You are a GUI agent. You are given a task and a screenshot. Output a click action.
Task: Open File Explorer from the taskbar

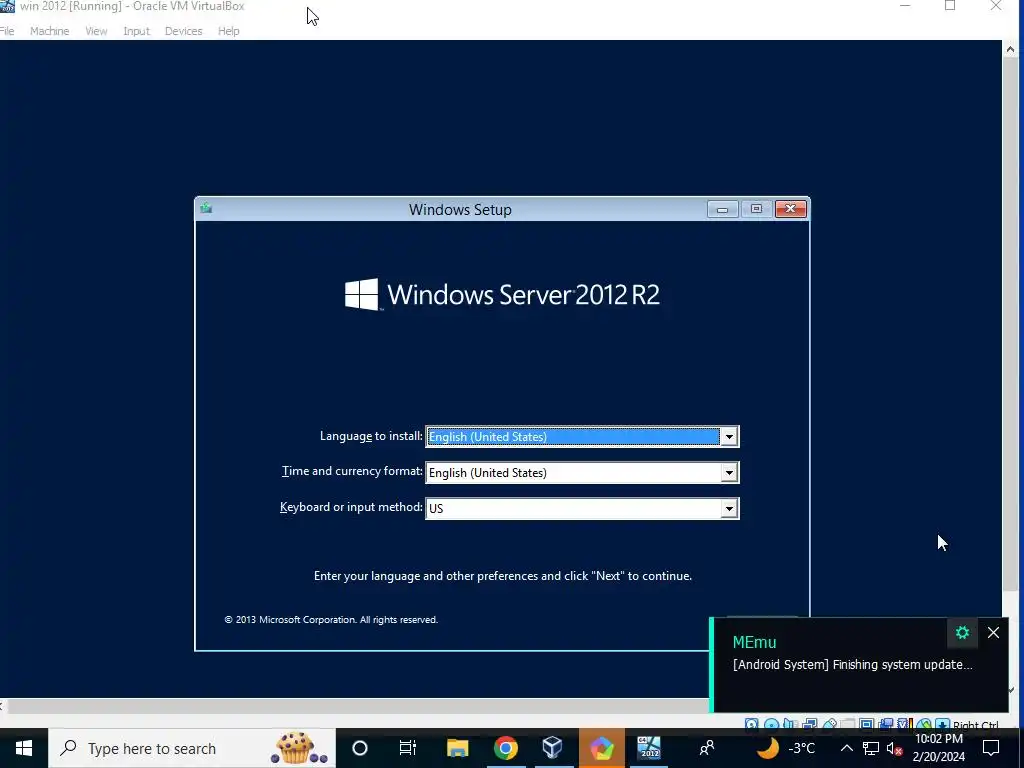pos(457,748)
